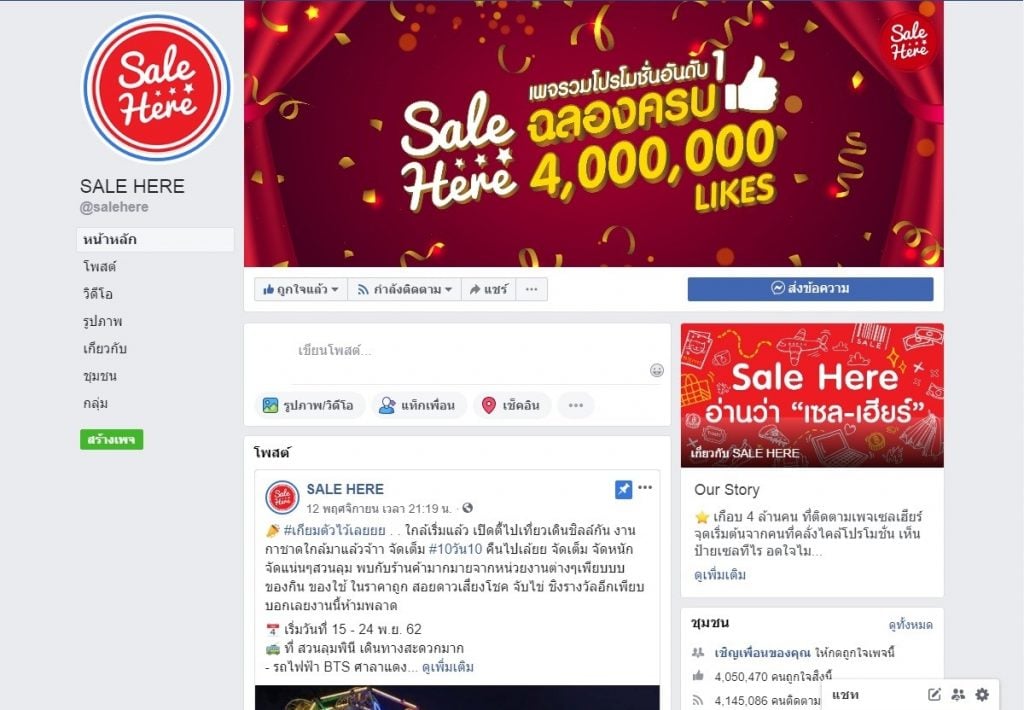The height and width of the screenshot is (710, 1024).
Task: Toggle the ถูกใจแล้ว liked dropdown button
Action: [300, 289]
